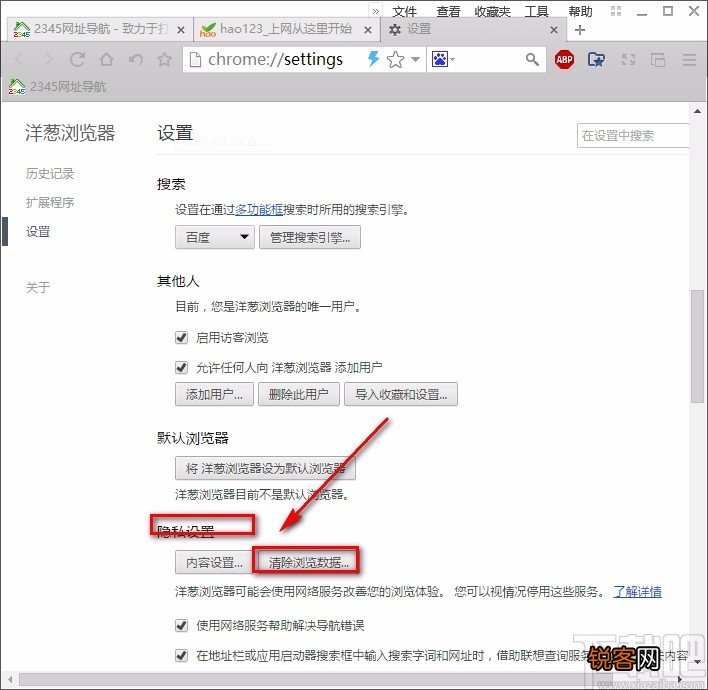The width and height of the screenshot is (708, 690).
Task: Click the scroll up arrow
Action: (698, 111)
